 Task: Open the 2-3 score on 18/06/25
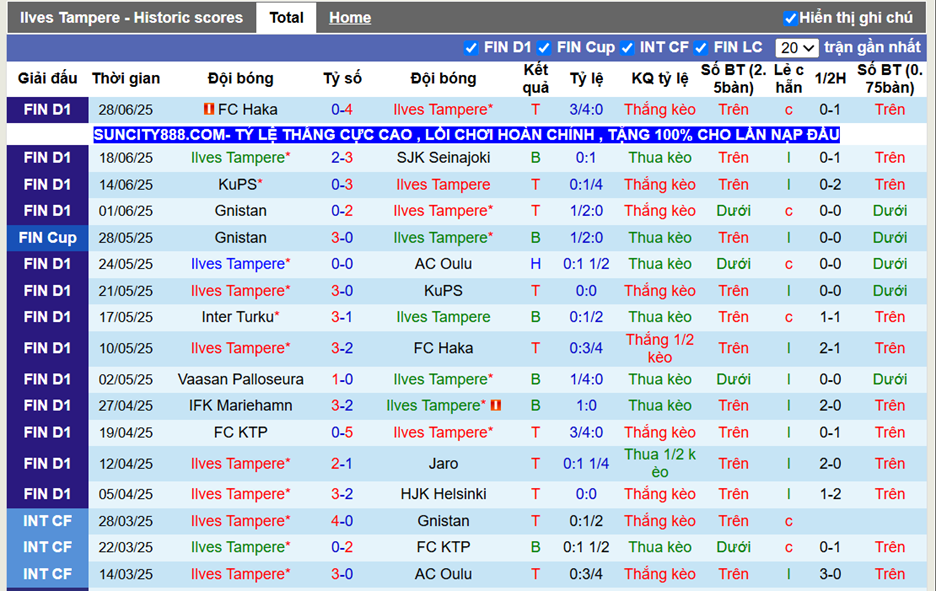[342, 158]
